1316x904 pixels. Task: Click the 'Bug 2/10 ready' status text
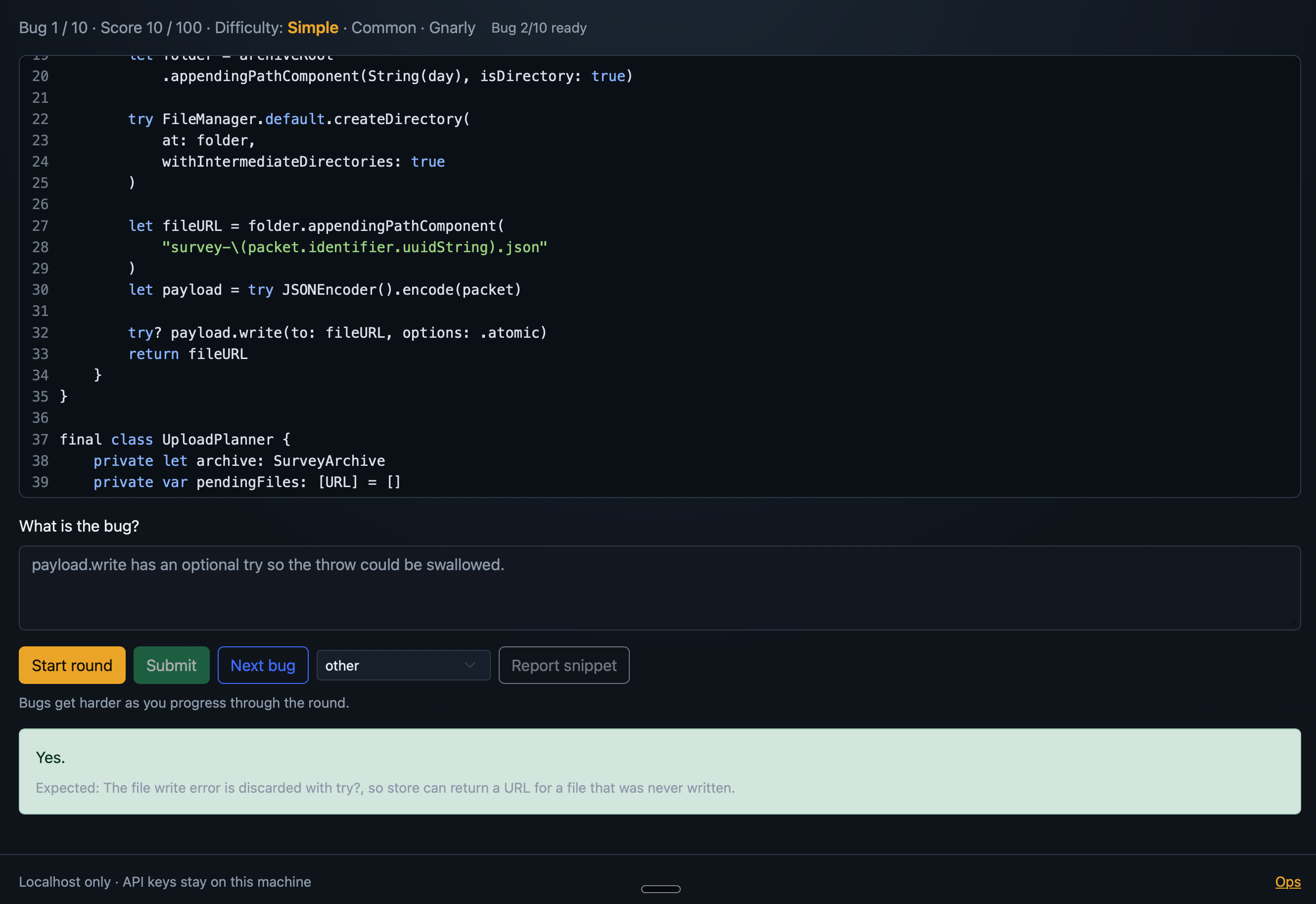pos(539,28)
